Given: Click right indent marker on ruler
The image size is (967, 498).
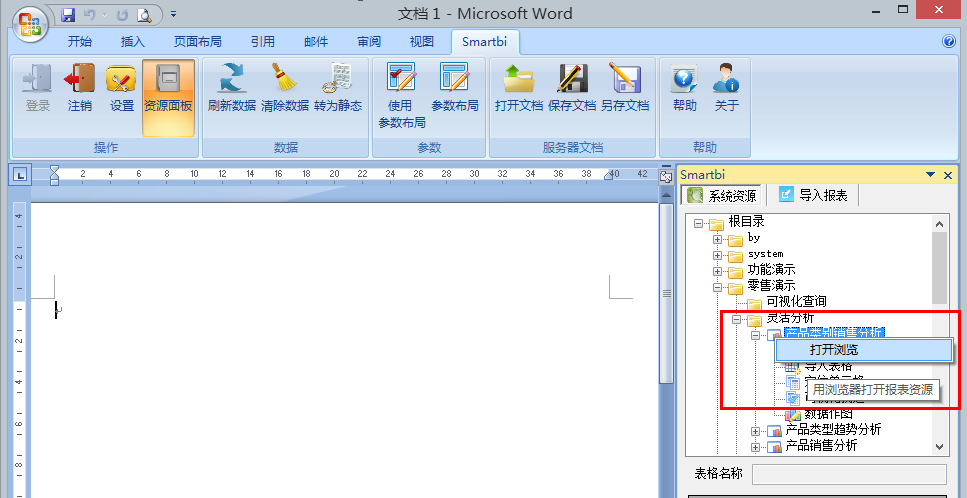Looking at the screenshot, I should [x=609, y=176].
